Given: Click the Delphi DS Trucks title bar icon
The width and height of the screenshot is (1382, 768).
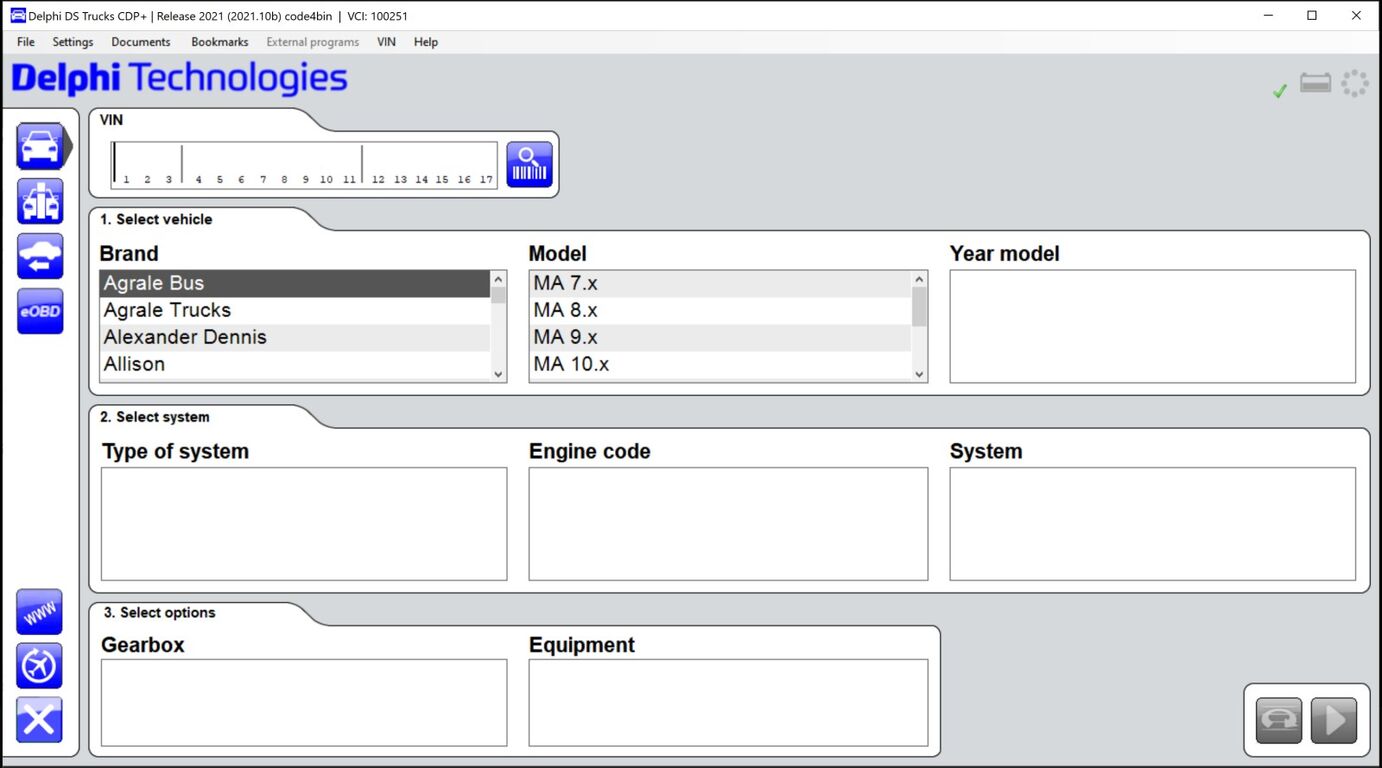Looking at the screenshot, I should pos(18,15).
